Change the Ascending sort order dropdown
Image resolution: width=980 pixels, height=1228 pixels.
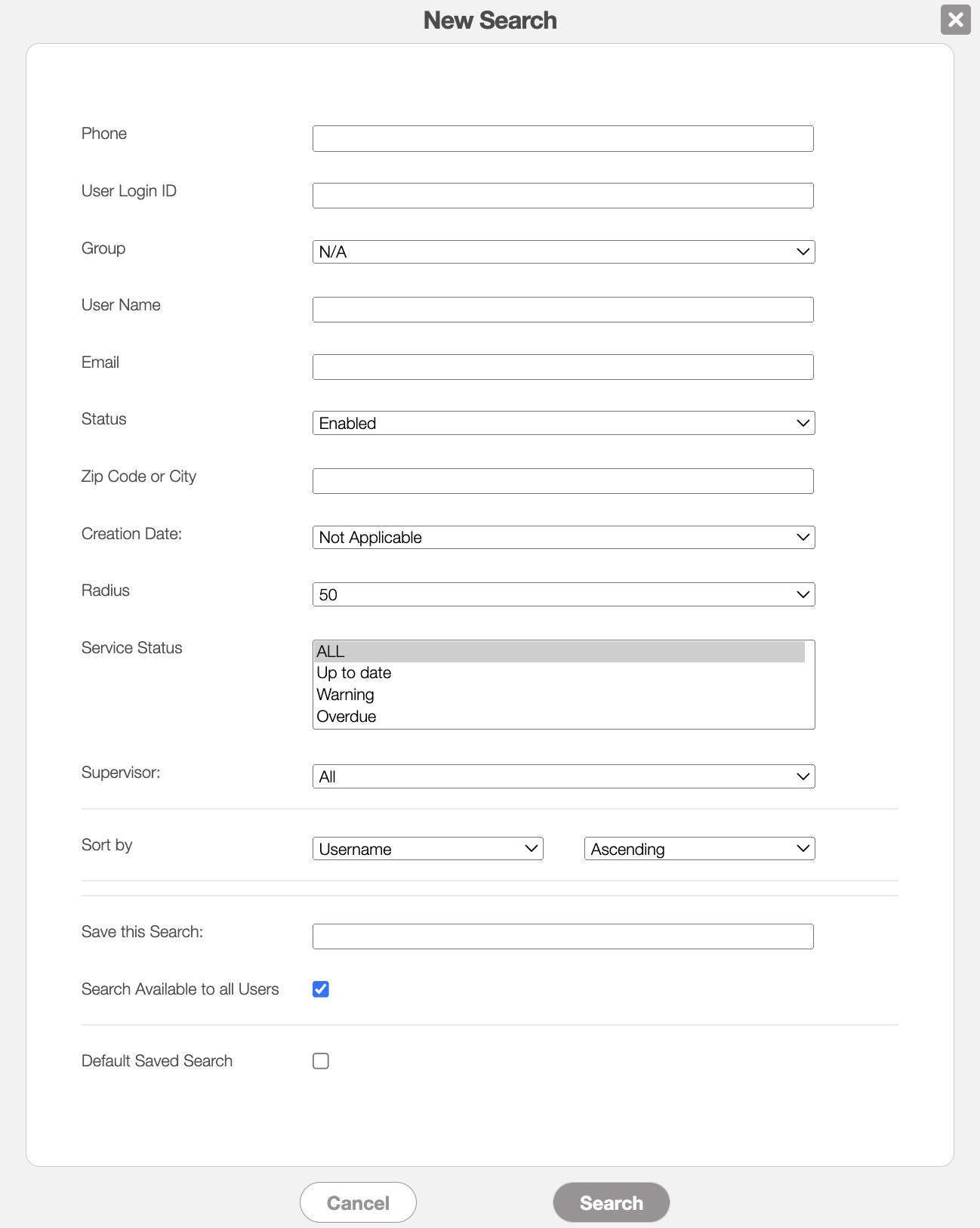pyautogui.click(x=699, y=849)
